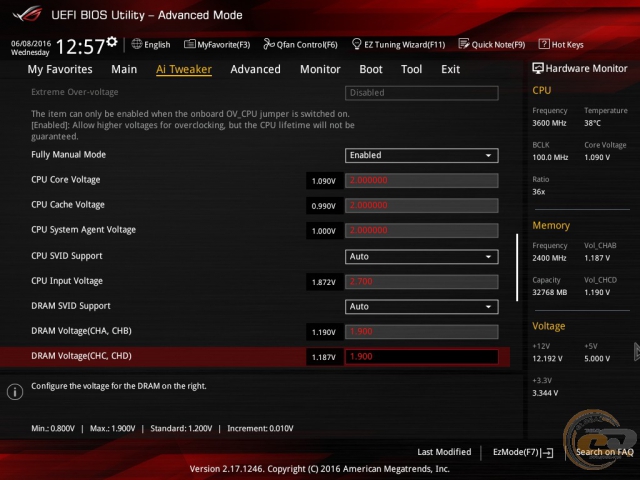Click the 12.192 V voltage reading
The height and width of the screenshot is (480, 640).
547,358
